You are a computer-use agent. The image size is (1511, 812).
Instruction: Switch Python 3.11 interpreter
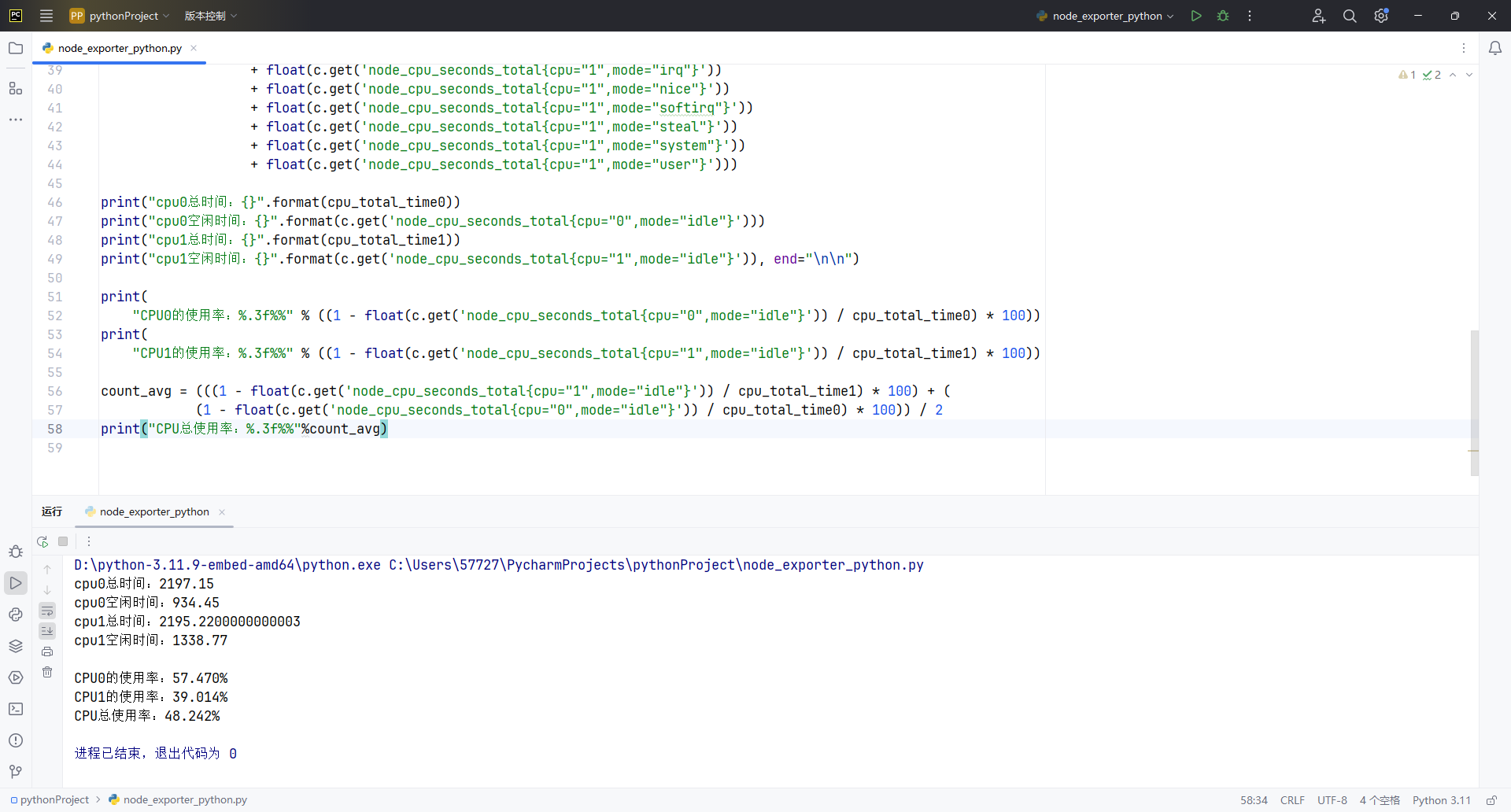tap(1441, 800)
